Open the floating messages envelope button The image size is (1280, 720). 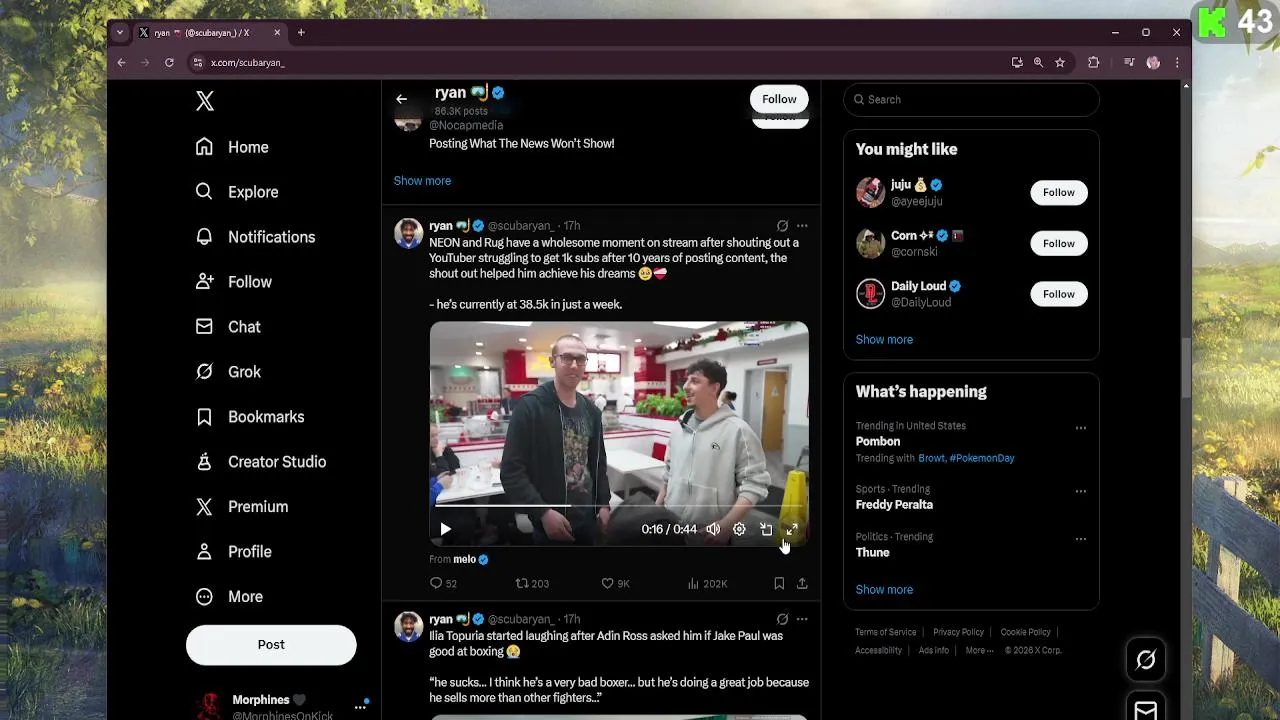1146,708
